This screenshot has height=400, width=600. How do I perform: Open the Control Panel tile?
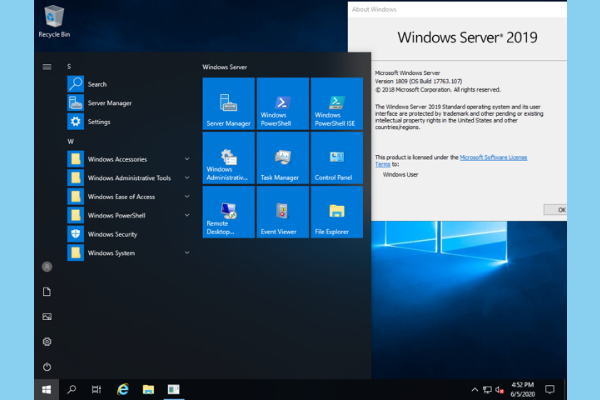point(337,158)
